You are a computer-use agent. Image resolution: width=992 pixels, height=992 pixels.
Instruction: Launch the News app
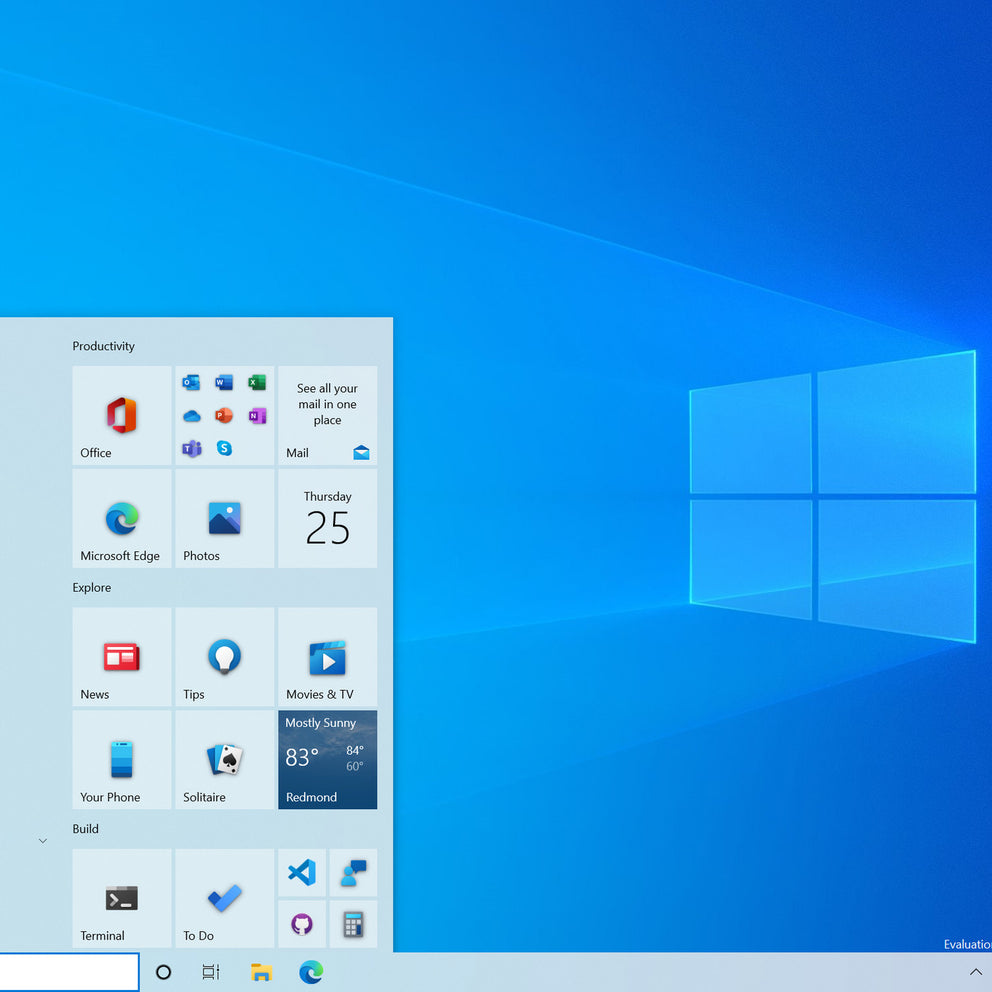[x=120, y=657]
